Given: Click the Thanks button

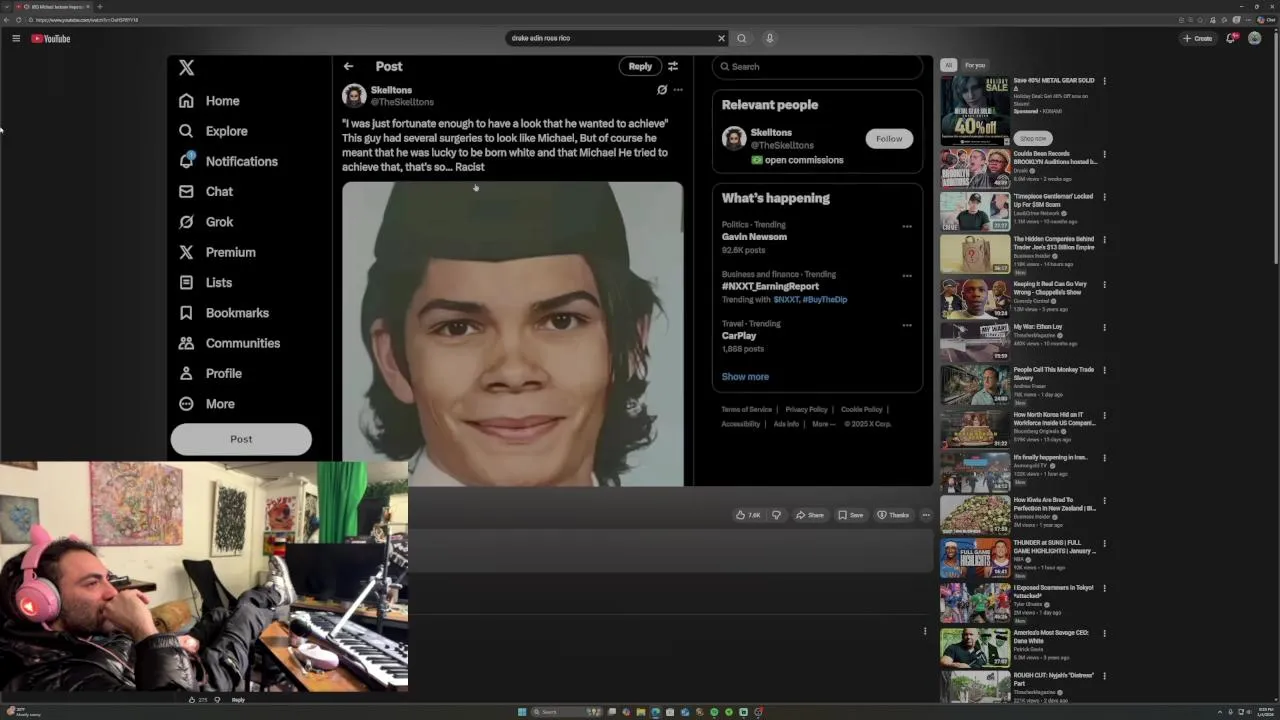Looking at the screenshot, I should pos(893,515).
